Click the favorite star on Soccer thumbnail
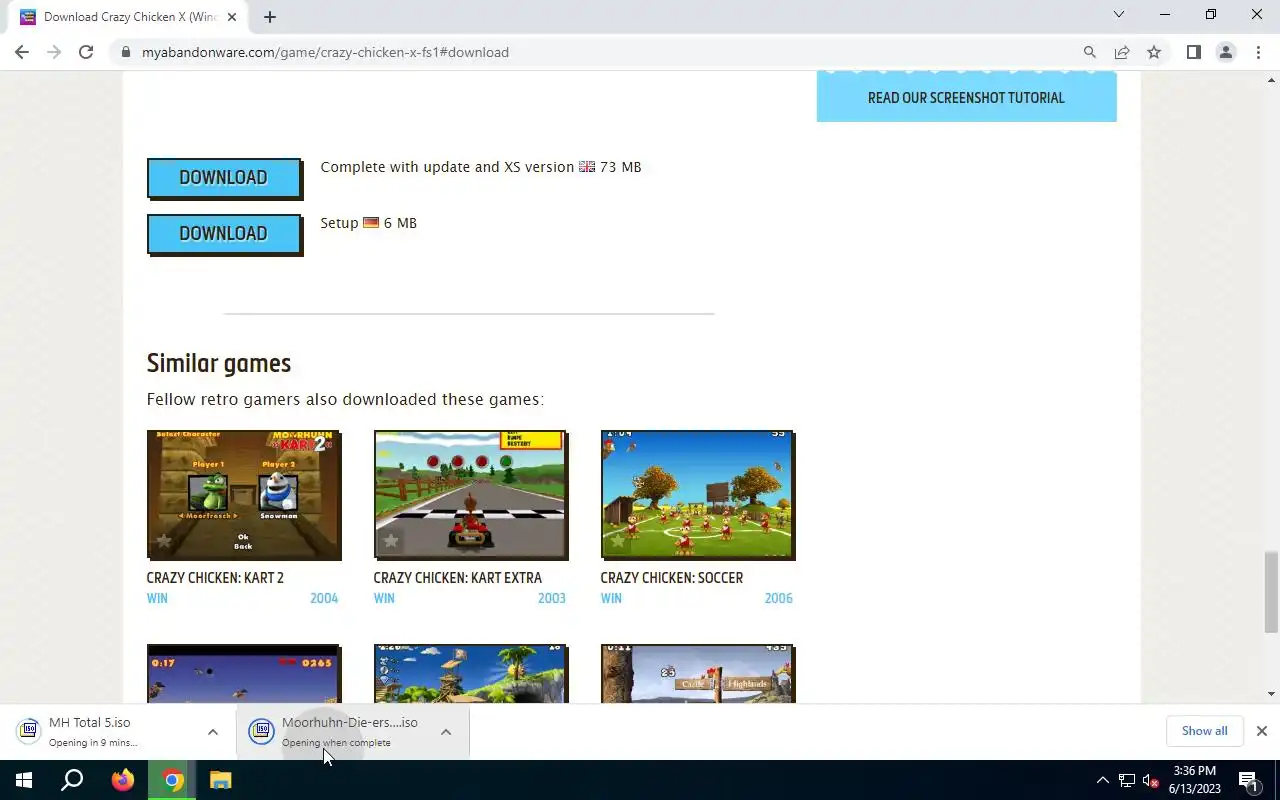This screenshot has width=1280, height=800. click(x=618, y=541)
